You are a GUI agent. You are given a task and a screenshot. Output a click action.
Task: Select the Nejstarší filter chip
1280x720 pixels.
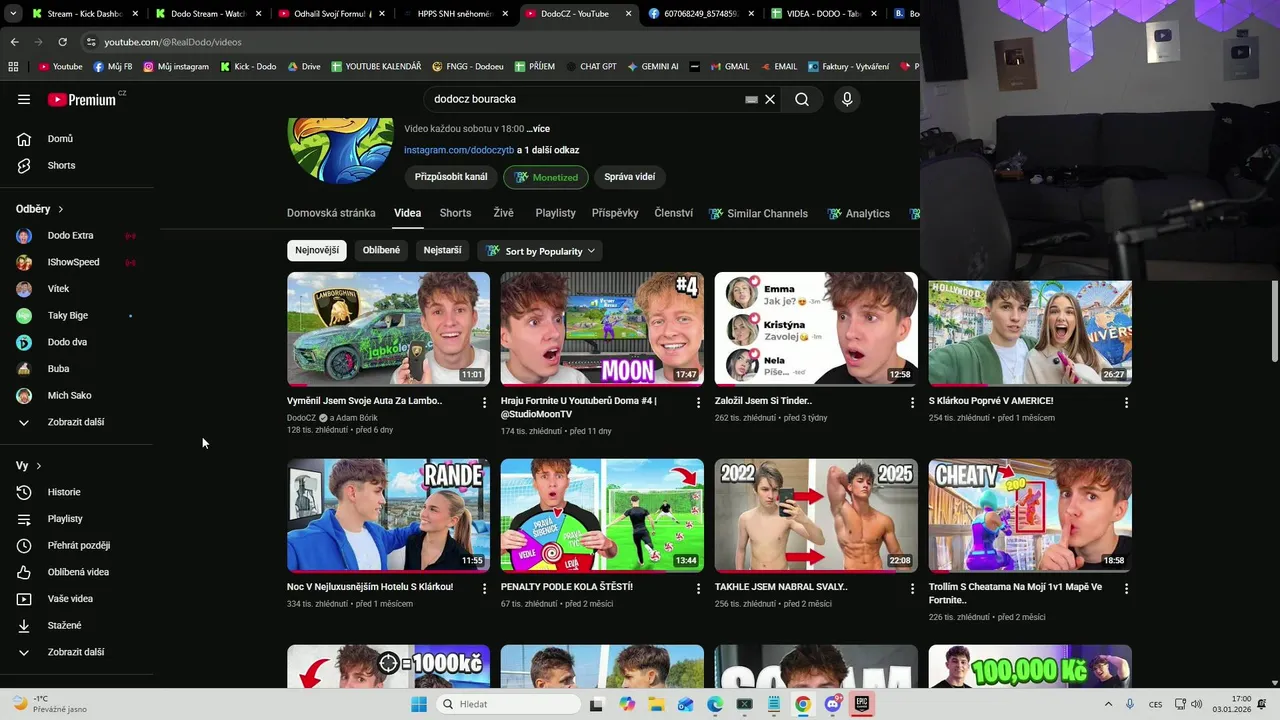point(442,250)
